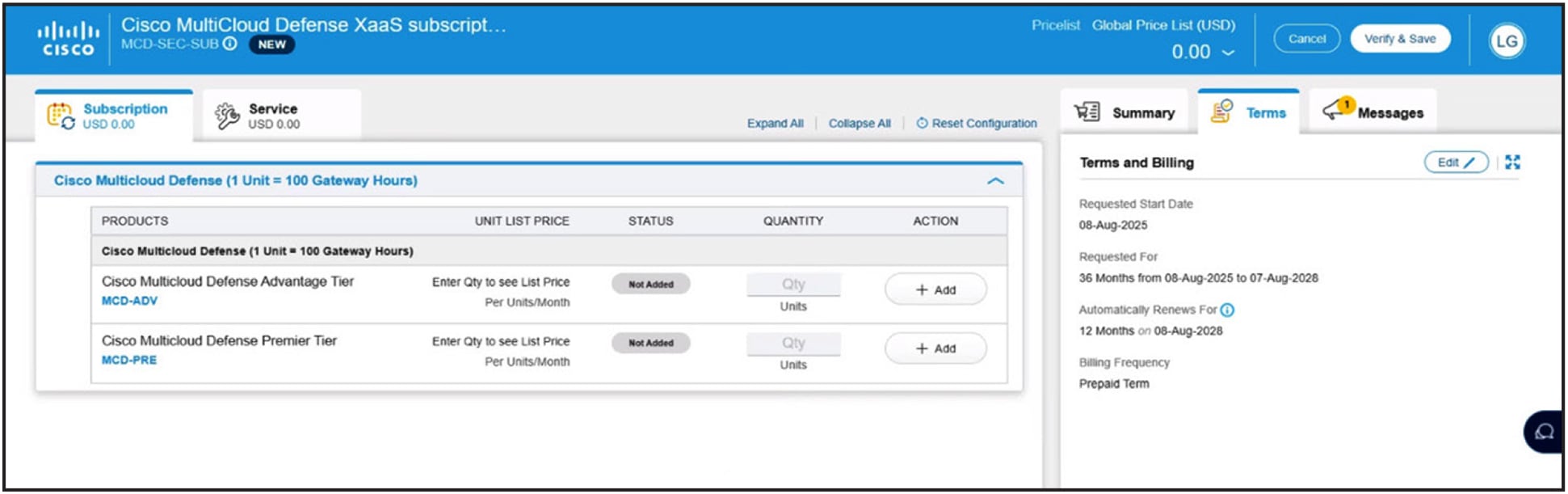Click the Messages megaphone icon
The height and width of the screenshot is (494, 1568).
click(1334, 112)
